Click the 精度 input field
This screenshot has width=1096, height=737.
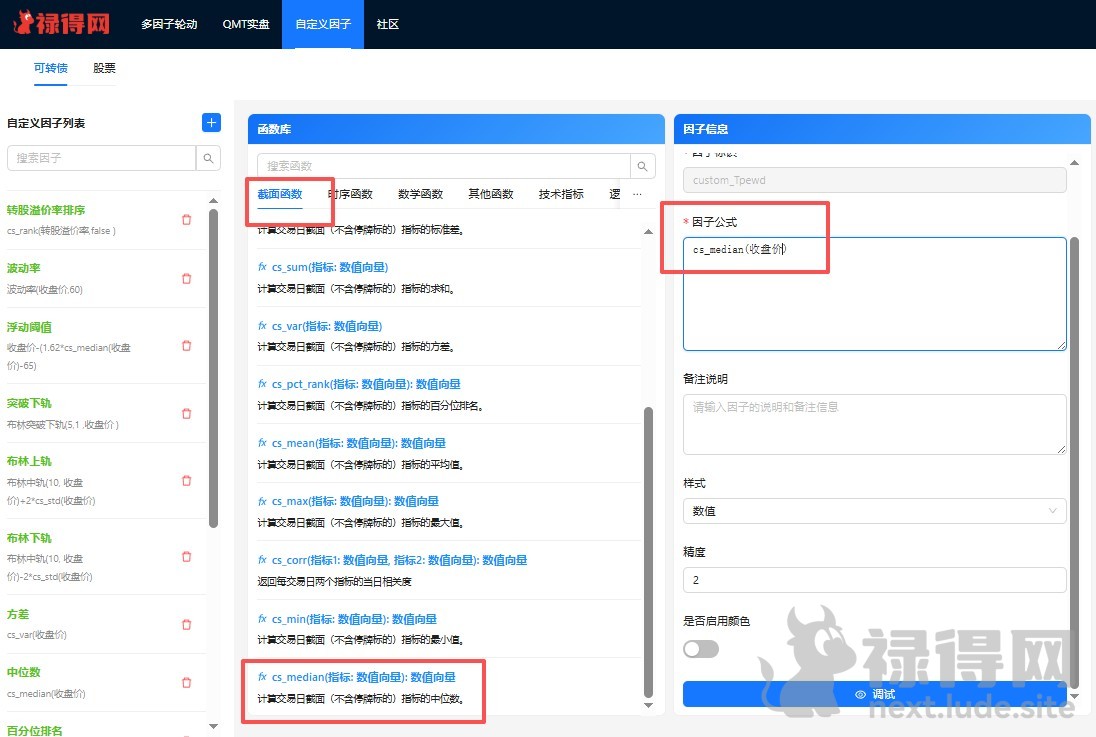[x=874, y=580]
